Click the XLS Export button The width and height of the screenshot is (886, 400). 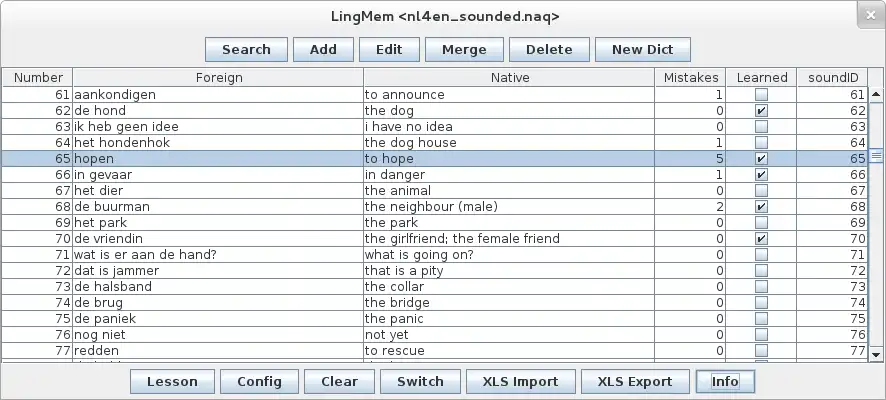point(635,381)
